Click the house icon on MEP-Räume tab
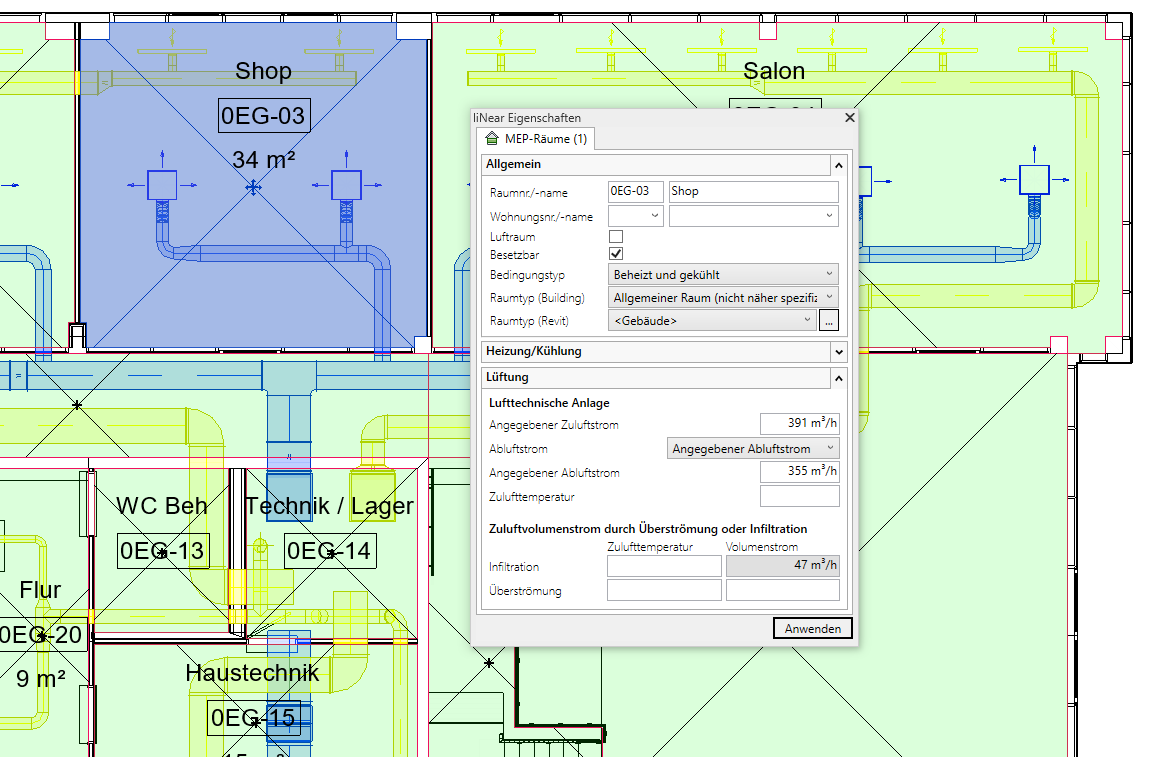 click(491, 138)
